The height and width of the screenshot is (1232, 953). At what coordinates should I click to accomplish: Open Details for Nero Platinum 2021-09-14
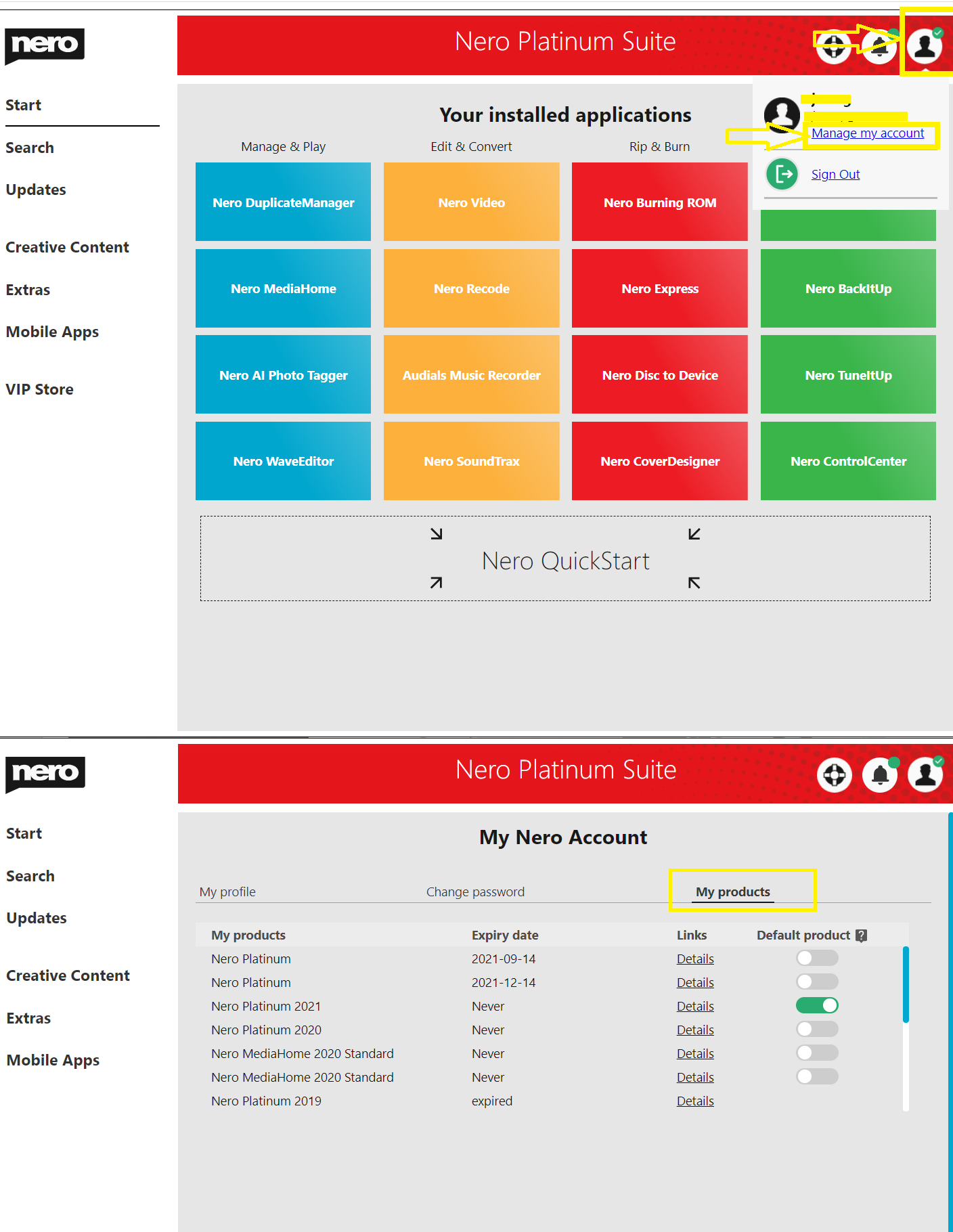pos(695,959)
